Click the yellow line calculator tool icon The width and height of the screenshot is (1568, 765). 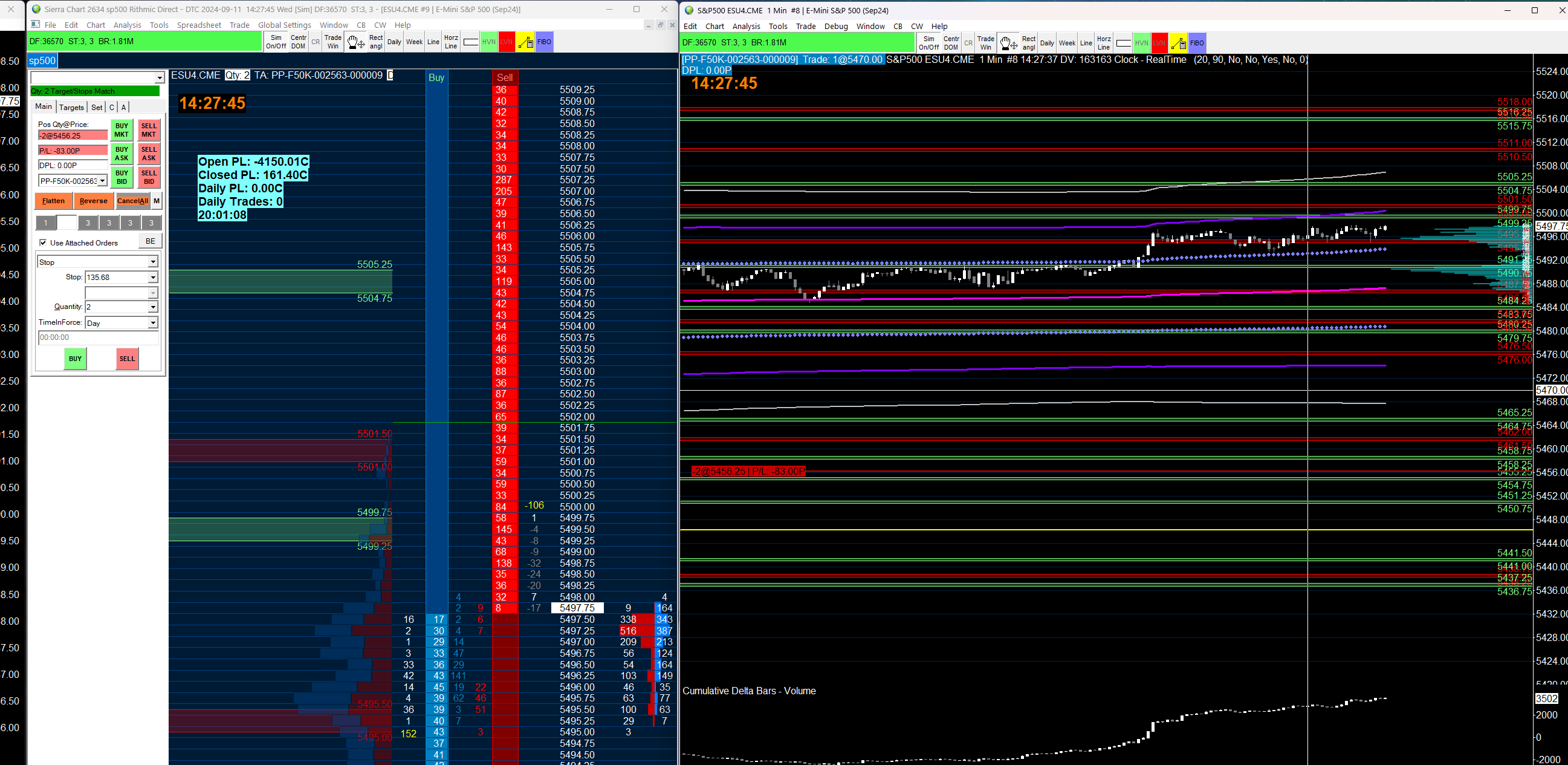point(526,42)
